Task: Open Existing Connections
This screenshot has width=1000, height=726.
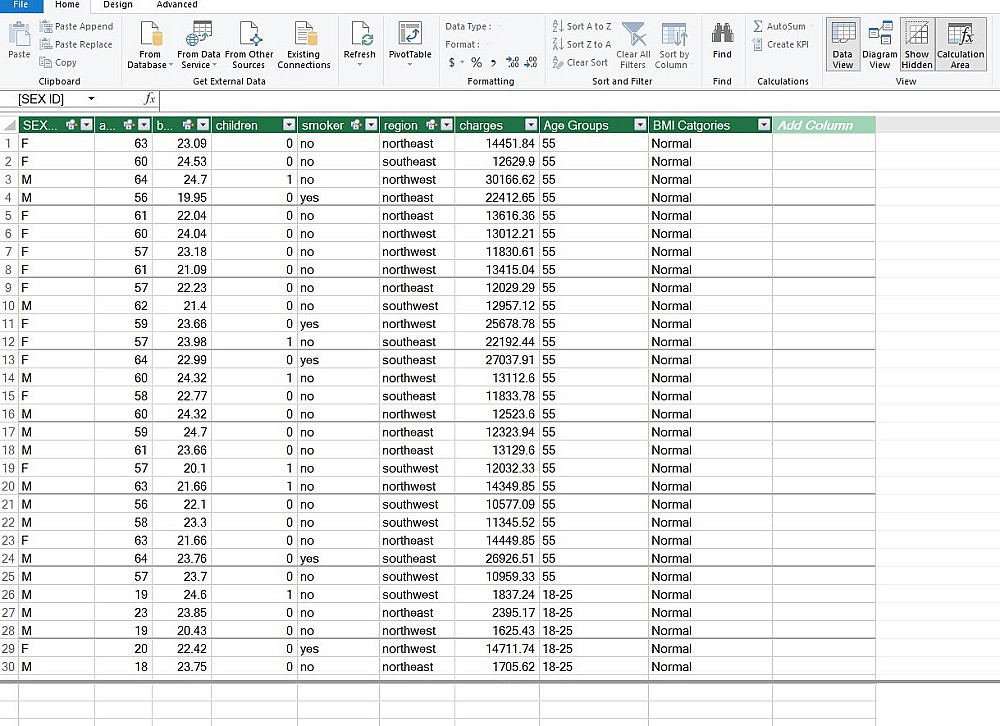Action: 304,45
